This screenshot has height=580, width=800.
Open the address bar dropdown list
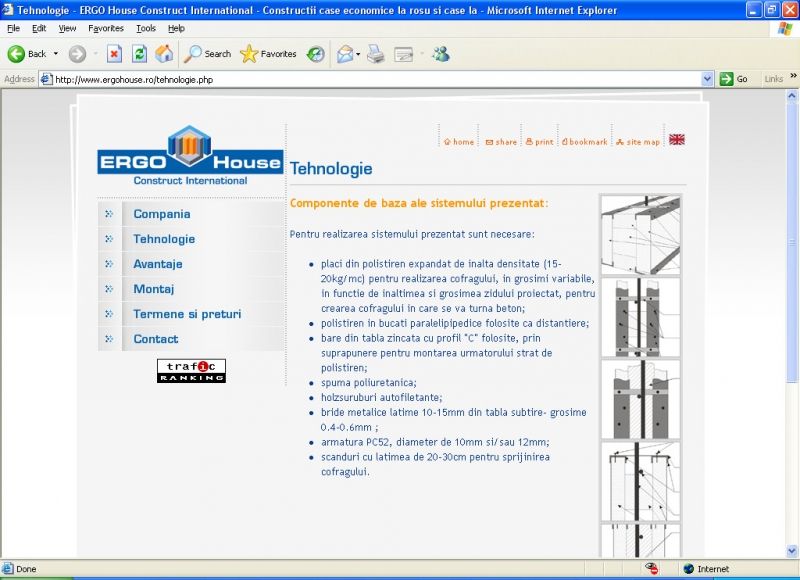(707, 79)
